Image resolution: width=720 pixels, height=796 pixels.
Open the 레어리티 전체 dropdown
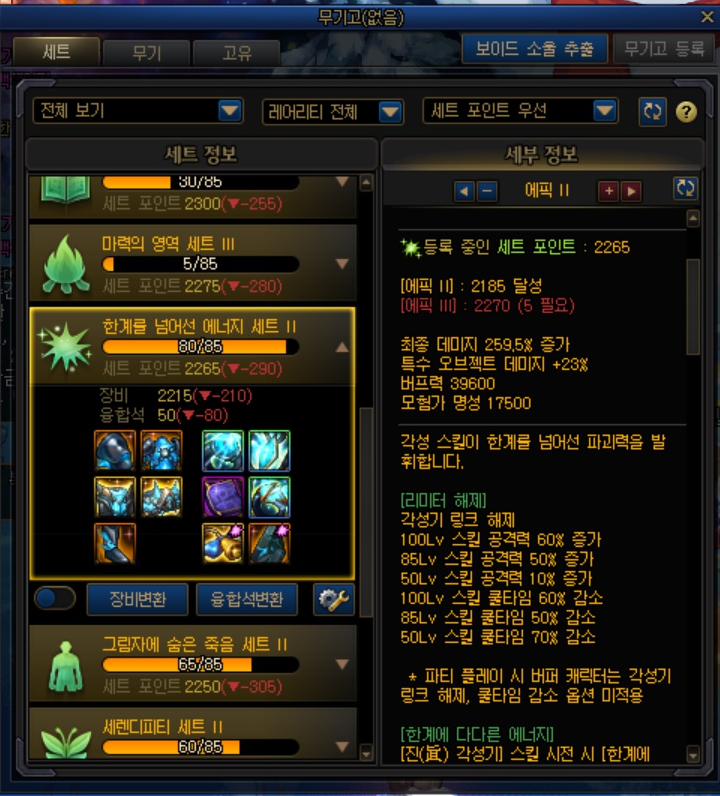click(333, 112)
